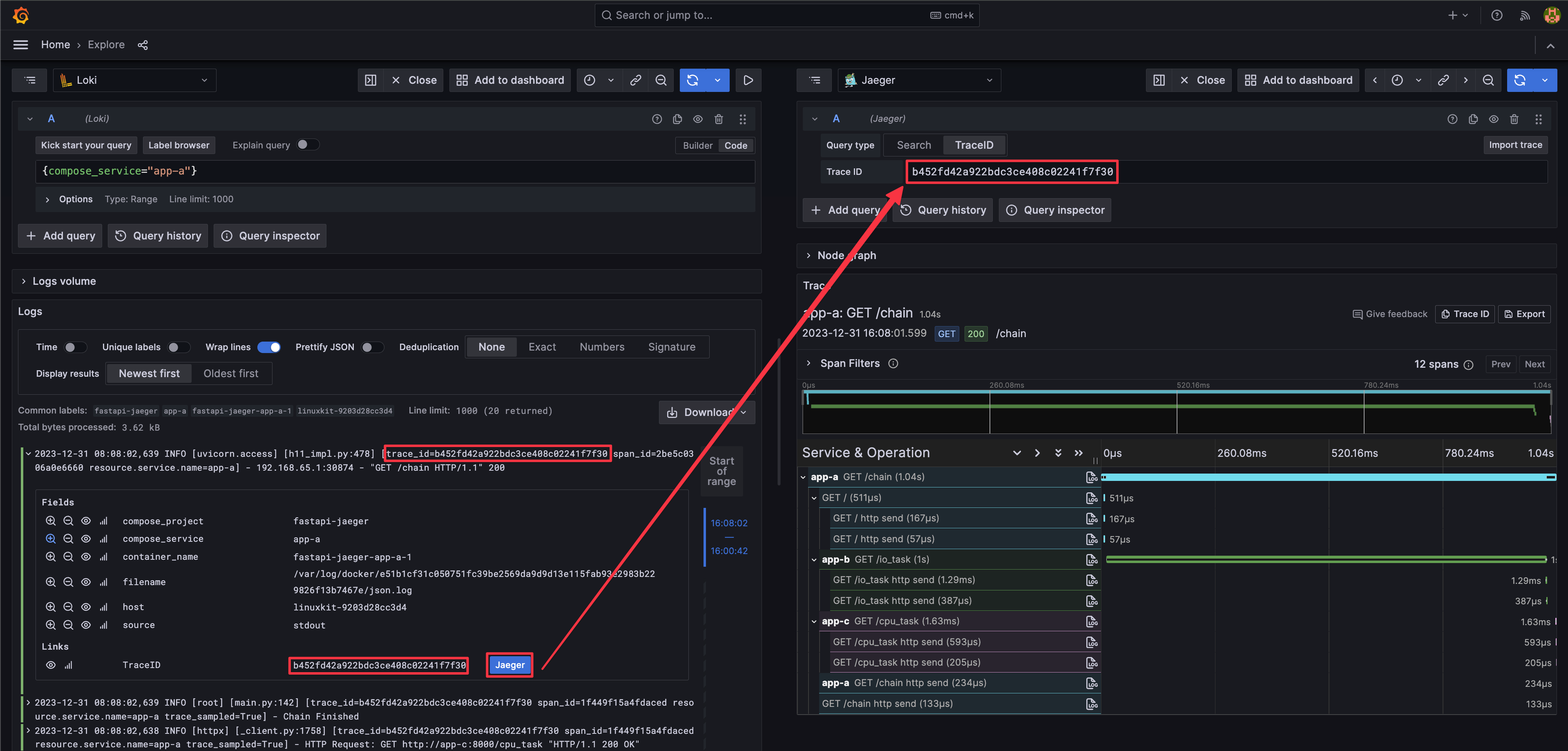The image size is (1568, 751).
Task: Delete the Loki query with trash icon
Action: pyautogui.click(x=718, y=119)
